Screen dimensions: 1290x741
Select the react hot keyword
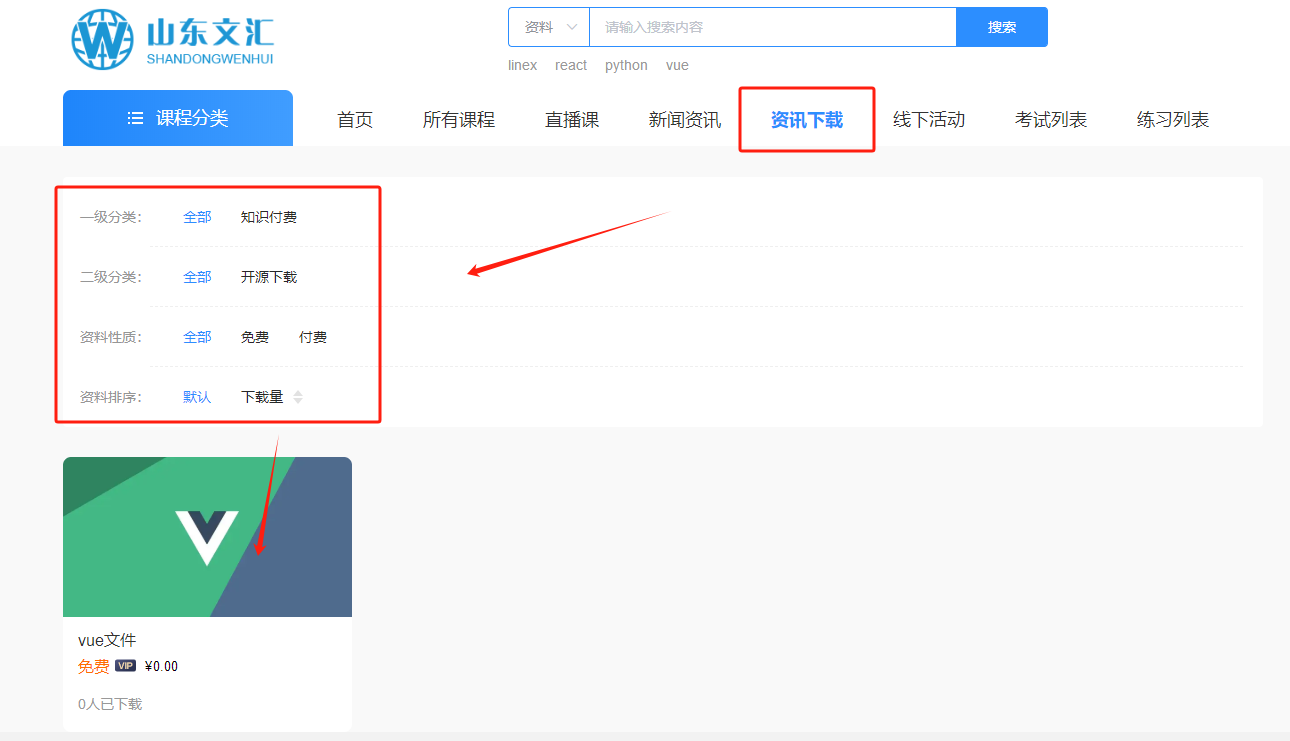tap(571, 65)
